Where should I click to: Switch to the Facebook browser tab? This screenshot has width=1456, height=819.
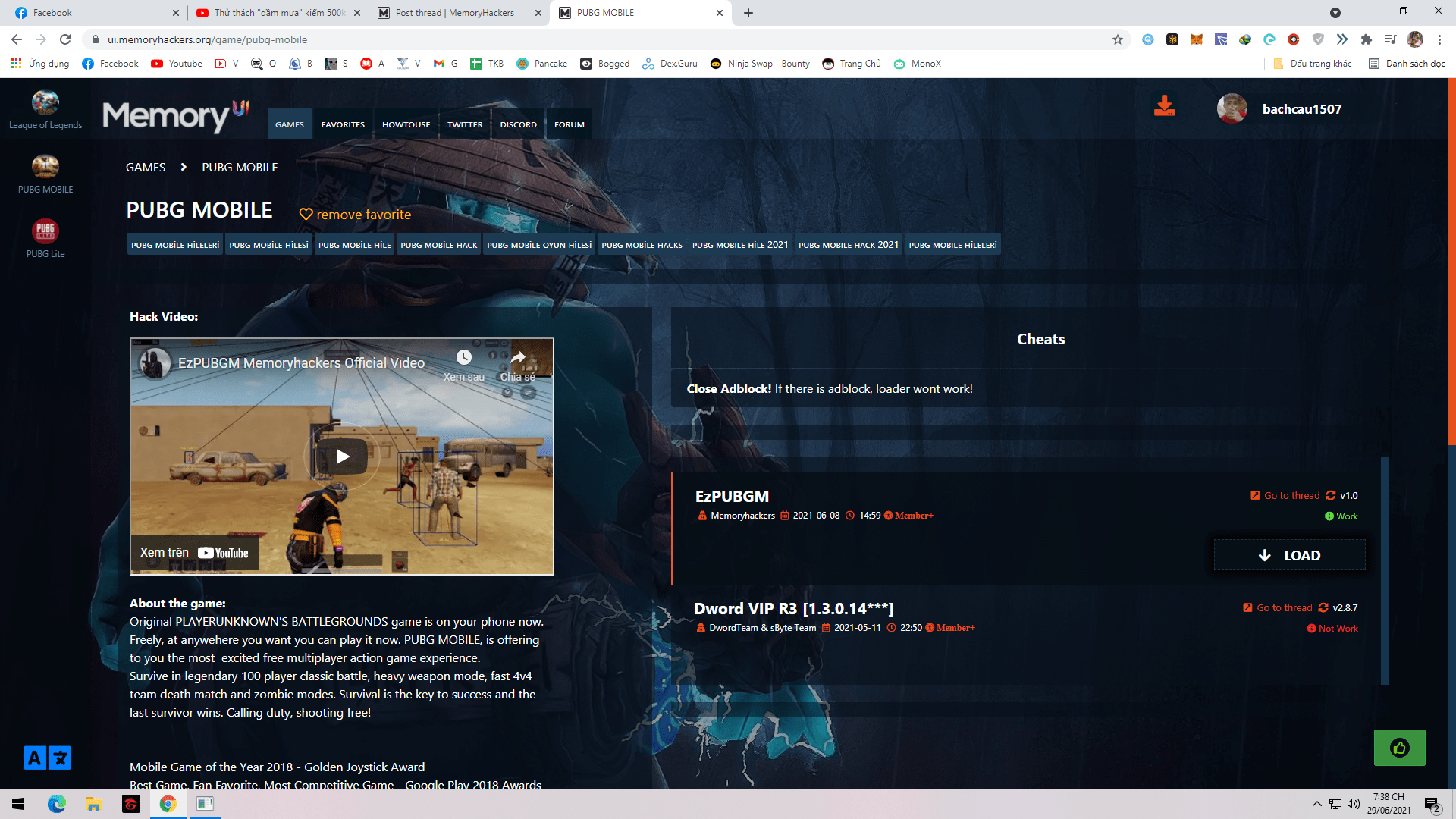click(x=95, y=13)
